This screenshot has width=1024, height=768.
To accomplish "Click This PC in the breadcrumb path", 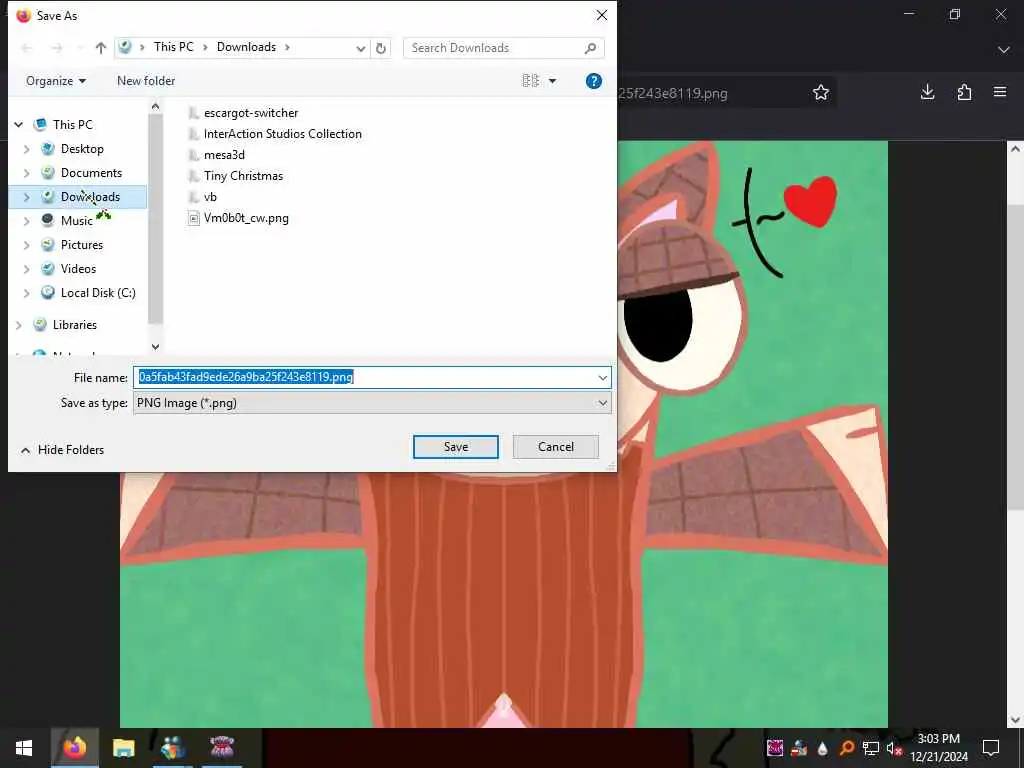I will 174,47.
